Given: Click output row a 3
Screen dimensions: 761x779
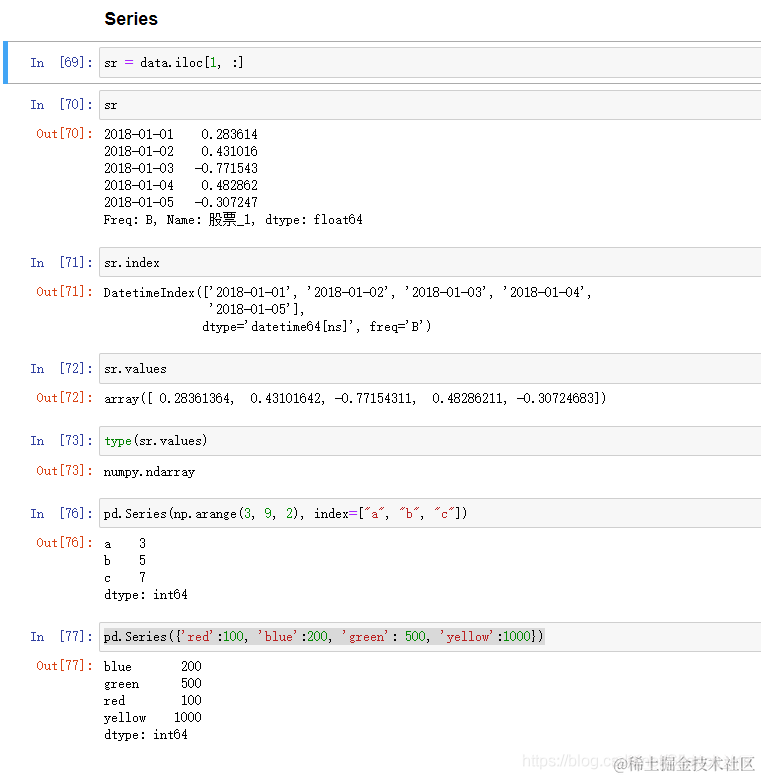Looking at the screenshot, I should tap(125, 543).
